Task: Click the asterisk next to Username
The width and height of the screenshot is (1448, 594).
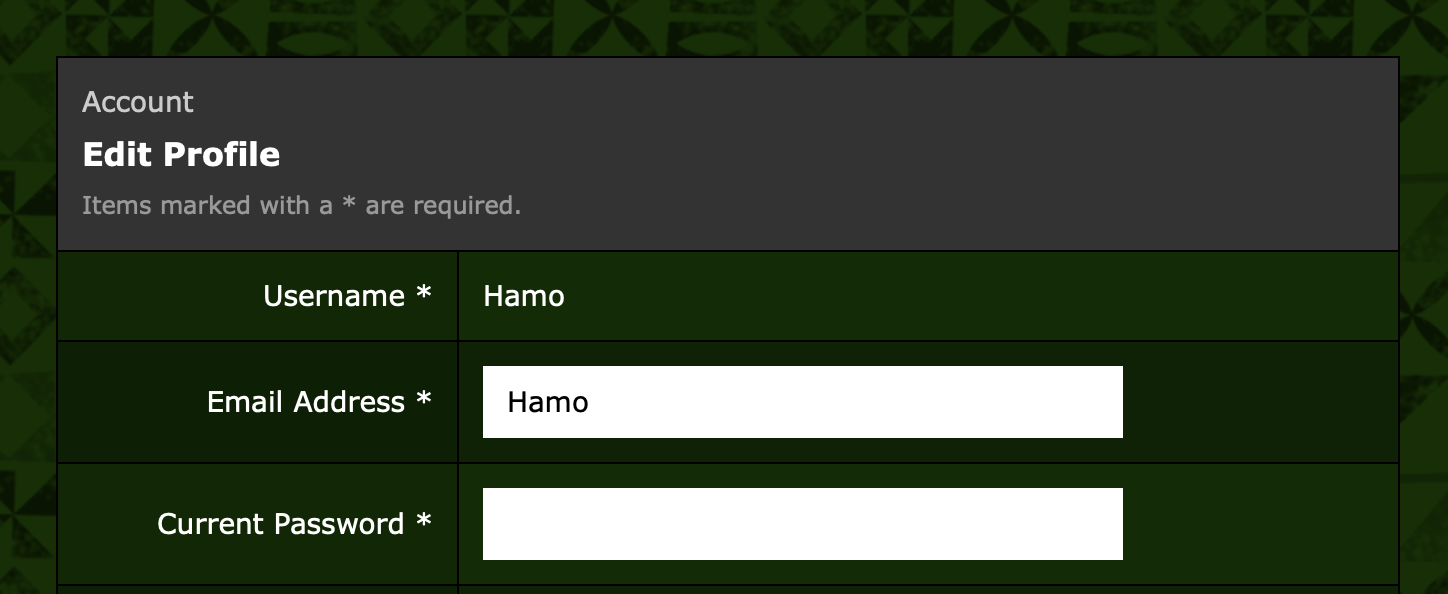Action: click(424, 294)
